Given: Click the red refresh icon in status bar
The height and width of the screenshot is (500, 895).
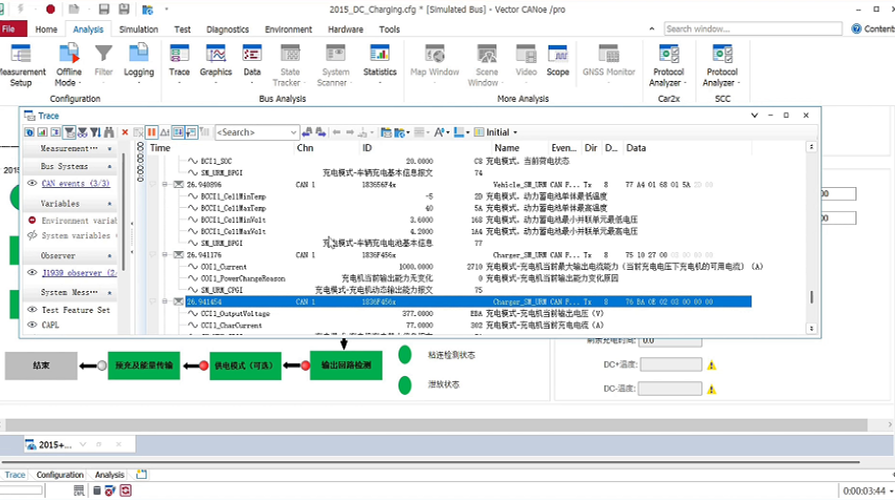Looking at the screenshot, I should 126,490.
